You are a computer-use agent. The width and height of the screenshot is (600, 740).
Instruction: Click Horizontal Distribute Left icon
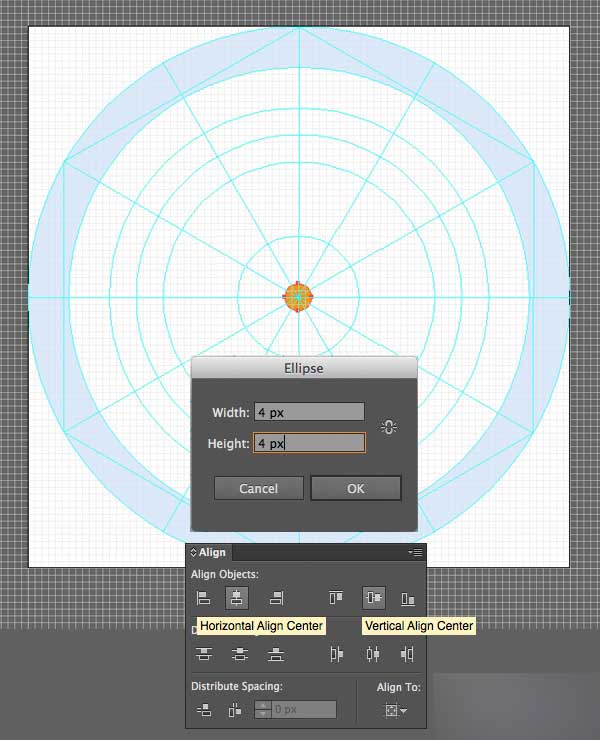(337, 654)
